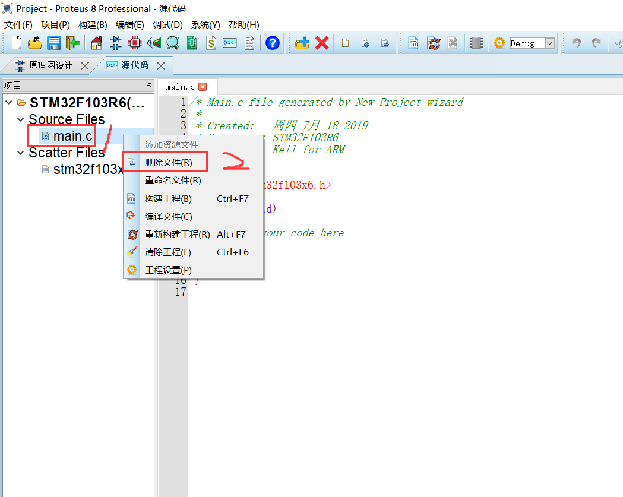Open the Home Page house icon

[x=97, y=43]
